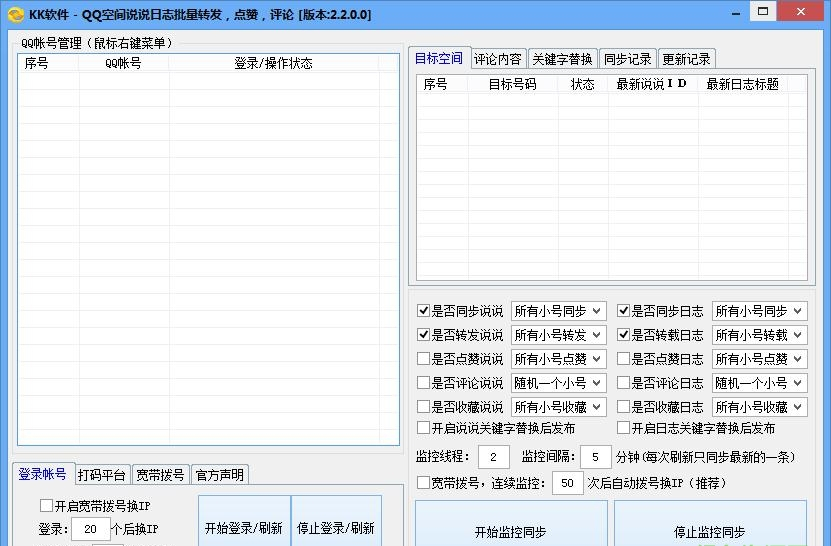Click the target list 序号 column header

(442, 84)
